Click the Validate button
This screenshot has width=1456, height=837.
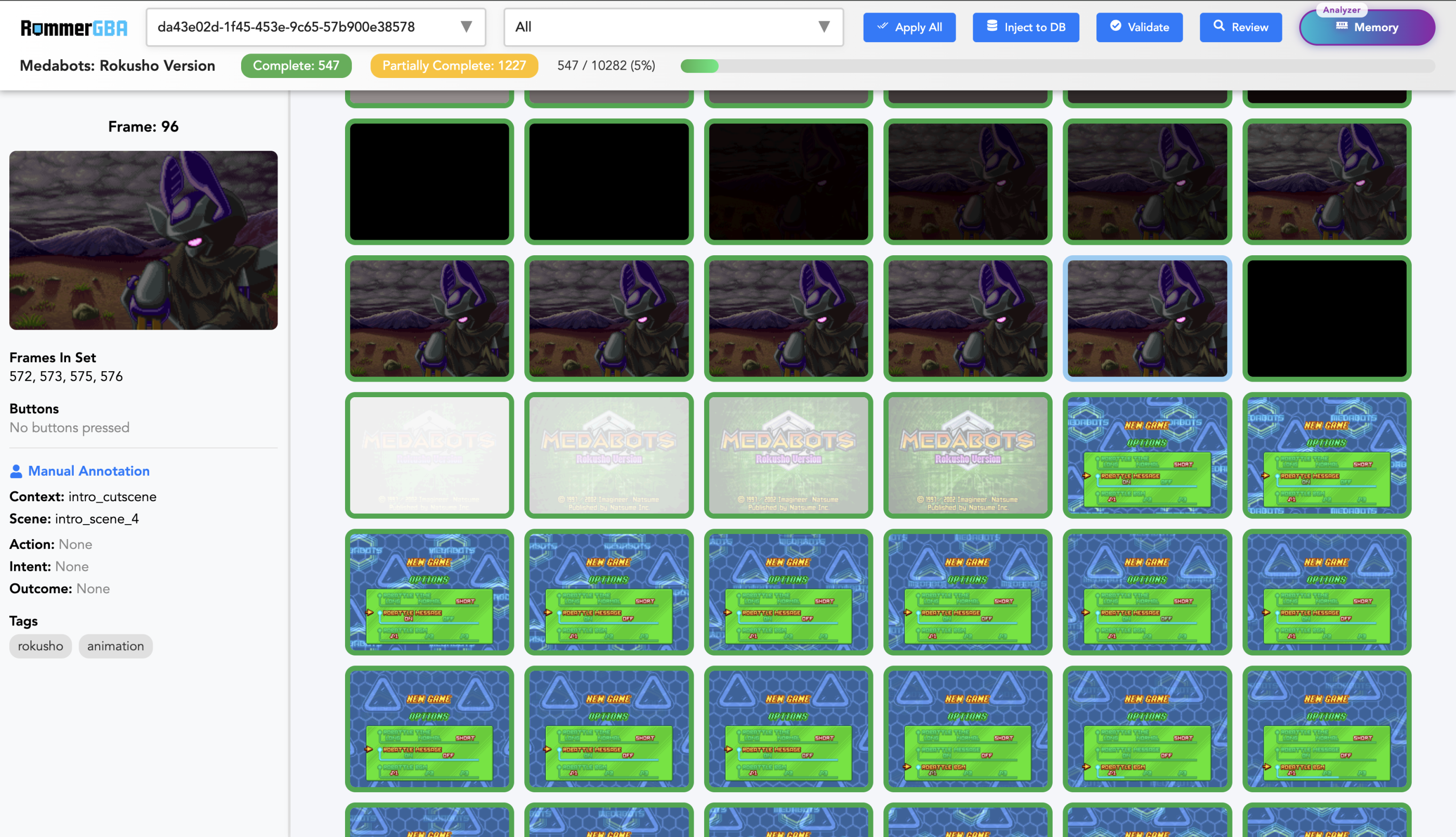coord(1139,27)
